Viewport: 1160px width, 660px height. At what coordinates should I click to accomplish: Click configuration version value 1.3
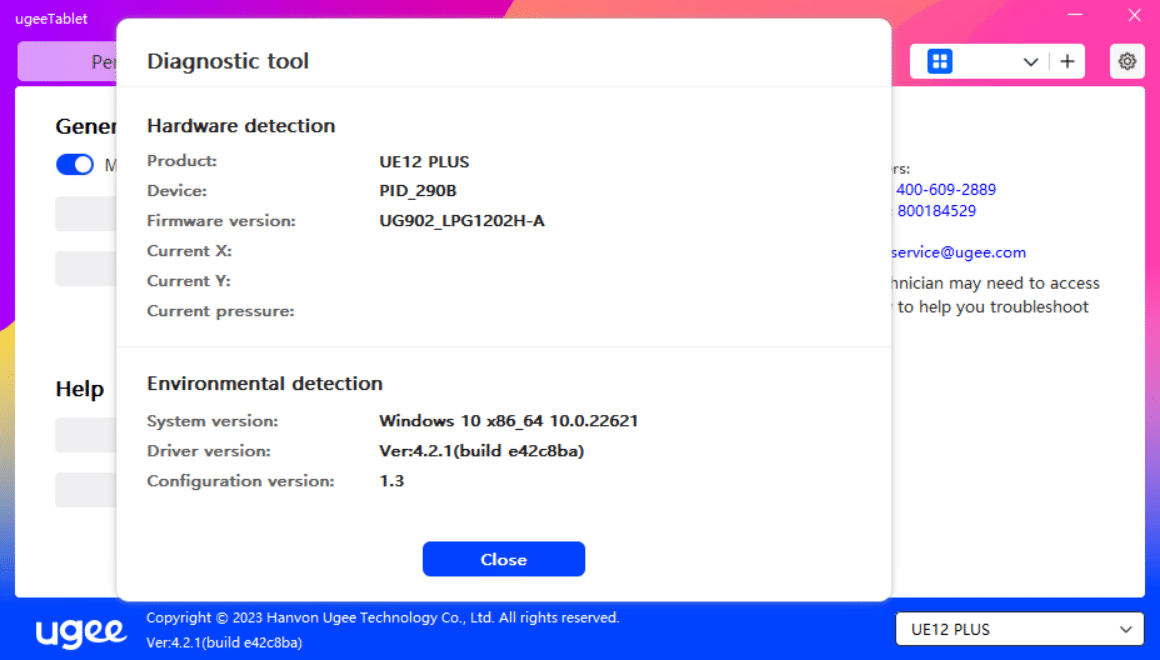pyautogui.click(x=391, y=481)
